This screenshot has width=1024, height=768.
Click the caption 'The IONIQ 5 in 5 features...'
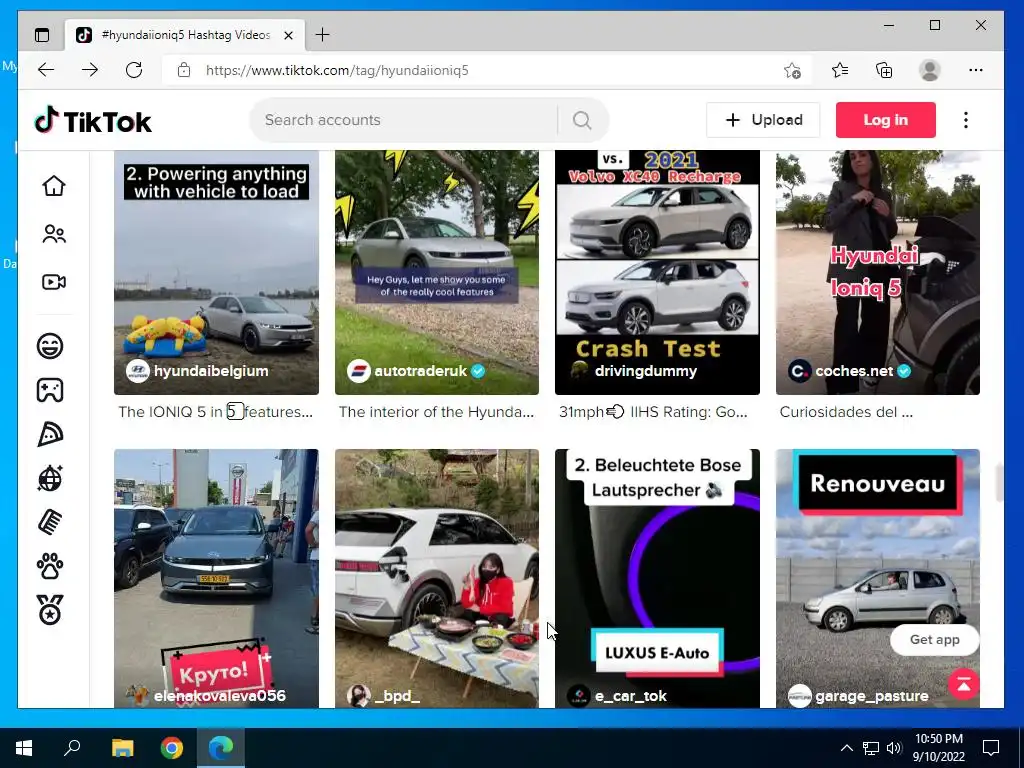point(216,412)
